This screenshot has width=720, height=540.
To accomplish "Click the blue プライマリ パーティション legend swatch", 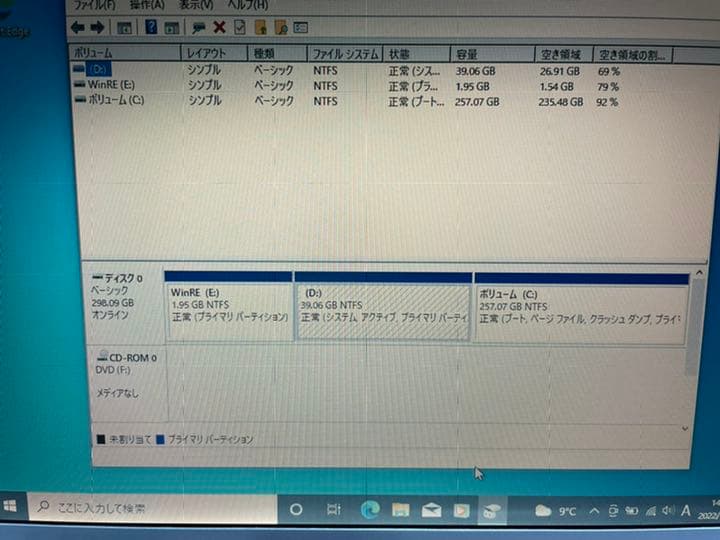I will [160, 439].
